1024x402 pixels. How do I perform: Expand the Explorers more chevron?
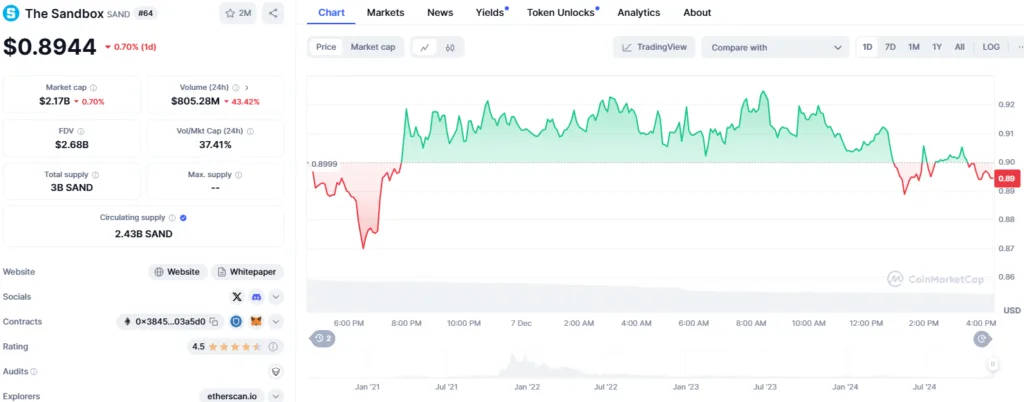[276, 396]
